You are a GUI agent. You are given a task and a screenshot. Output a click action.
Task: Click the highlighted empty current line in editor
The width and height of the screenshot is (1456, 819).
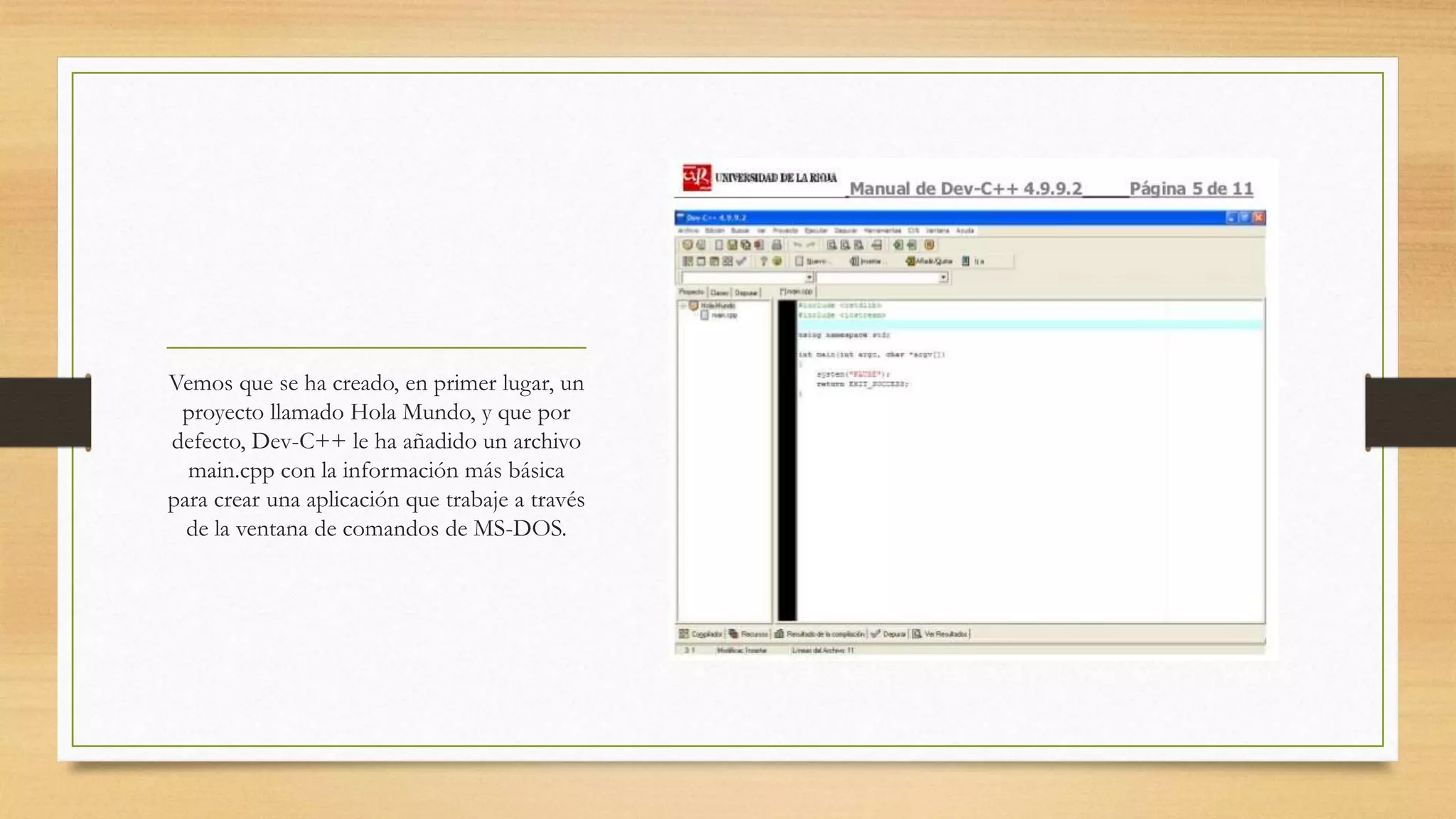[1029, 324]
